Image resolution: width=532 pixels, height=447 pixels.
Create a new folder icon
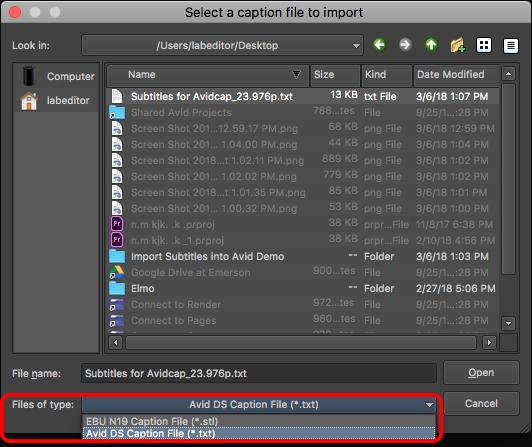point(457,45)
